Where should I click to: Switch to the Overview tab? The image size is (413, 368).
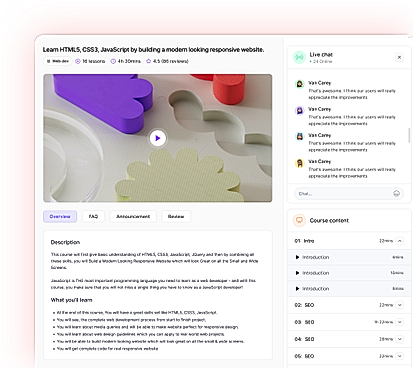(x=60, y=216)
